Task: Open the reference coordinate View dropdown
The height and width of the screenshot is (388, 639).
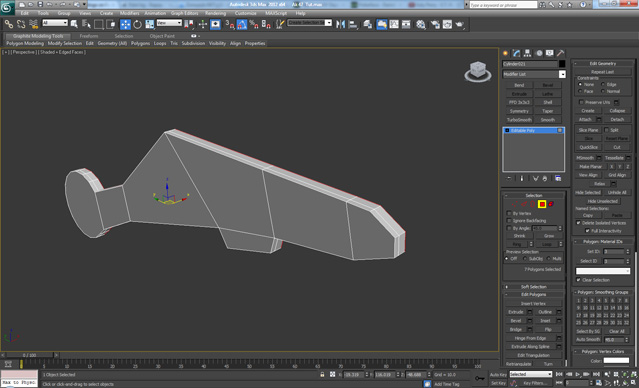Action: click(x=169, y=23)
